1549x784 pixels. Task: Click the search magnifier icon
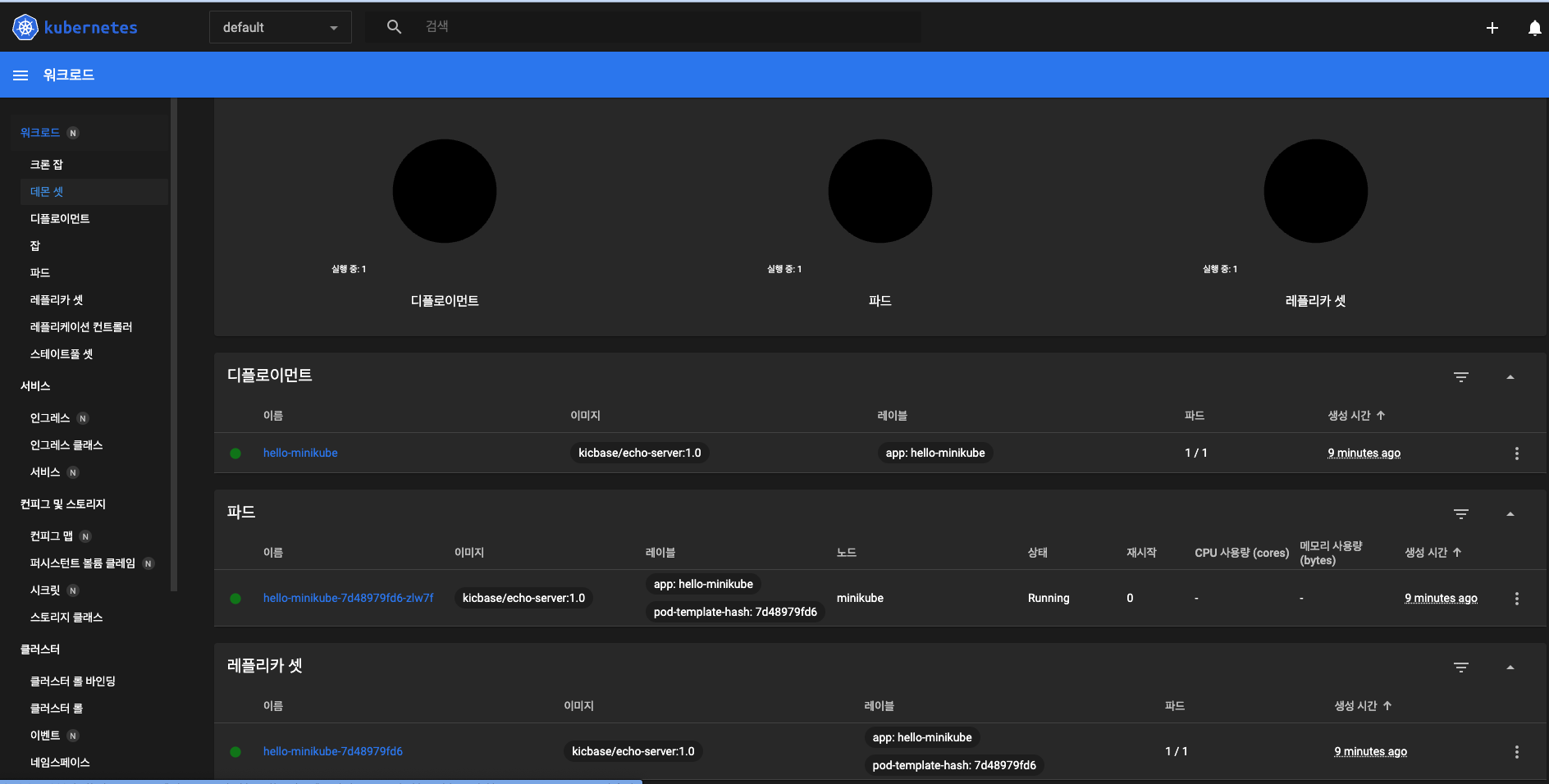[x=394, y=27]
